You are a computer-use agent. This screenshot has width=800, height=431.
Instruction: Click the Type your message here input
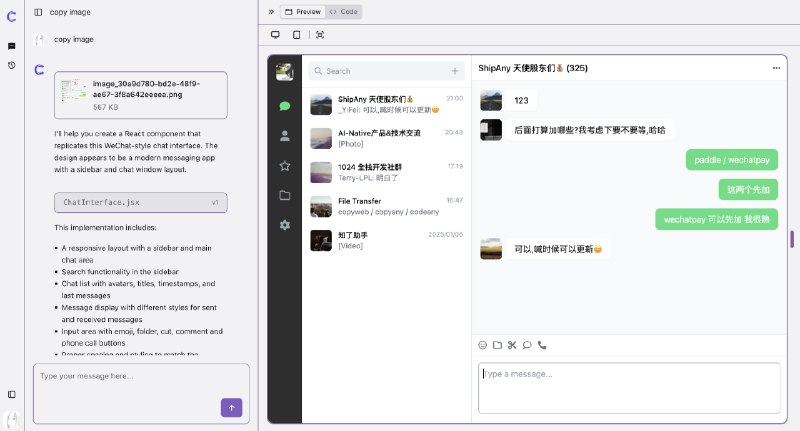(141, 393)
